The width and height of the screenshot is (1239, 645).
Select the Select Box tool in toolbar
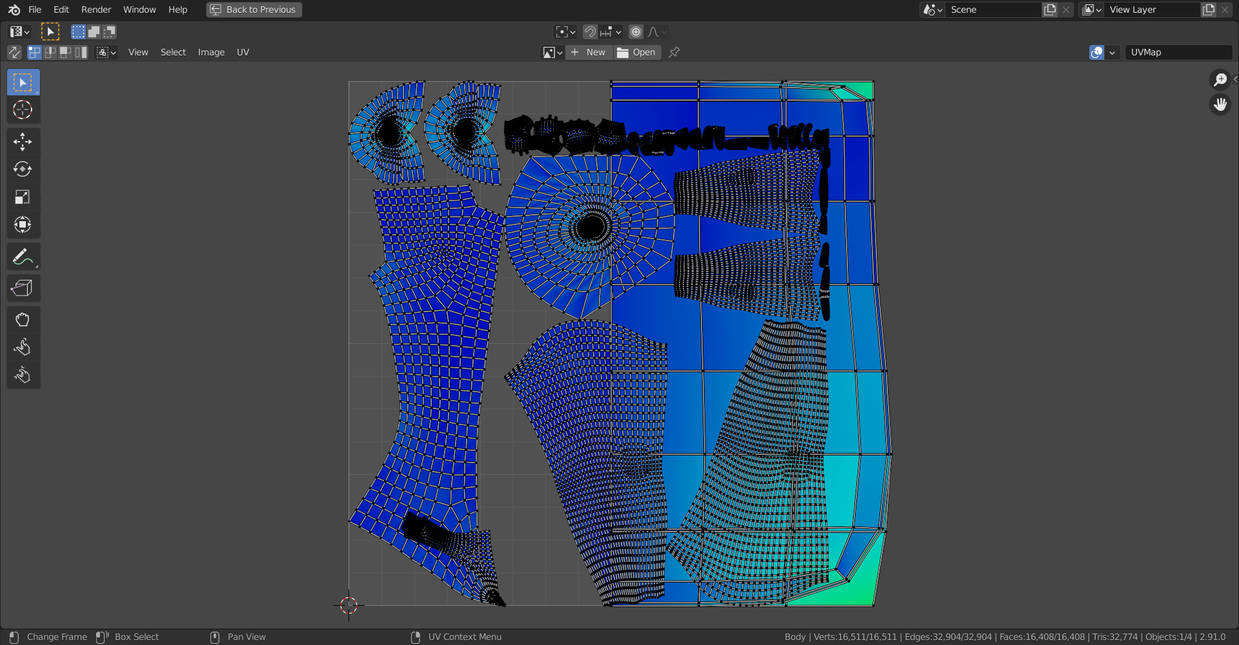pos(23,82)
